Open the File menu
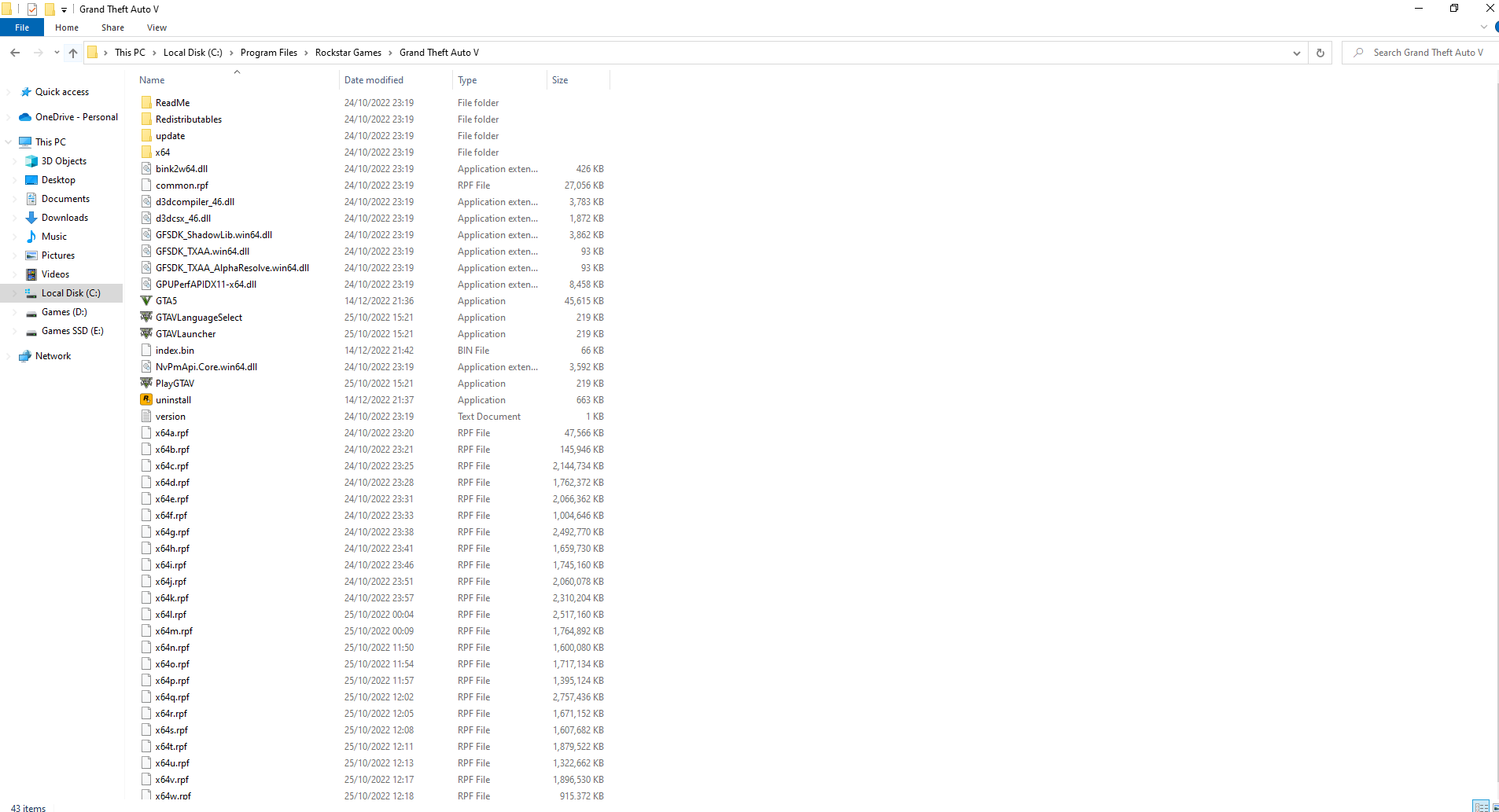Viewport: 1499px width, 812px height. (x=22, y=28)
